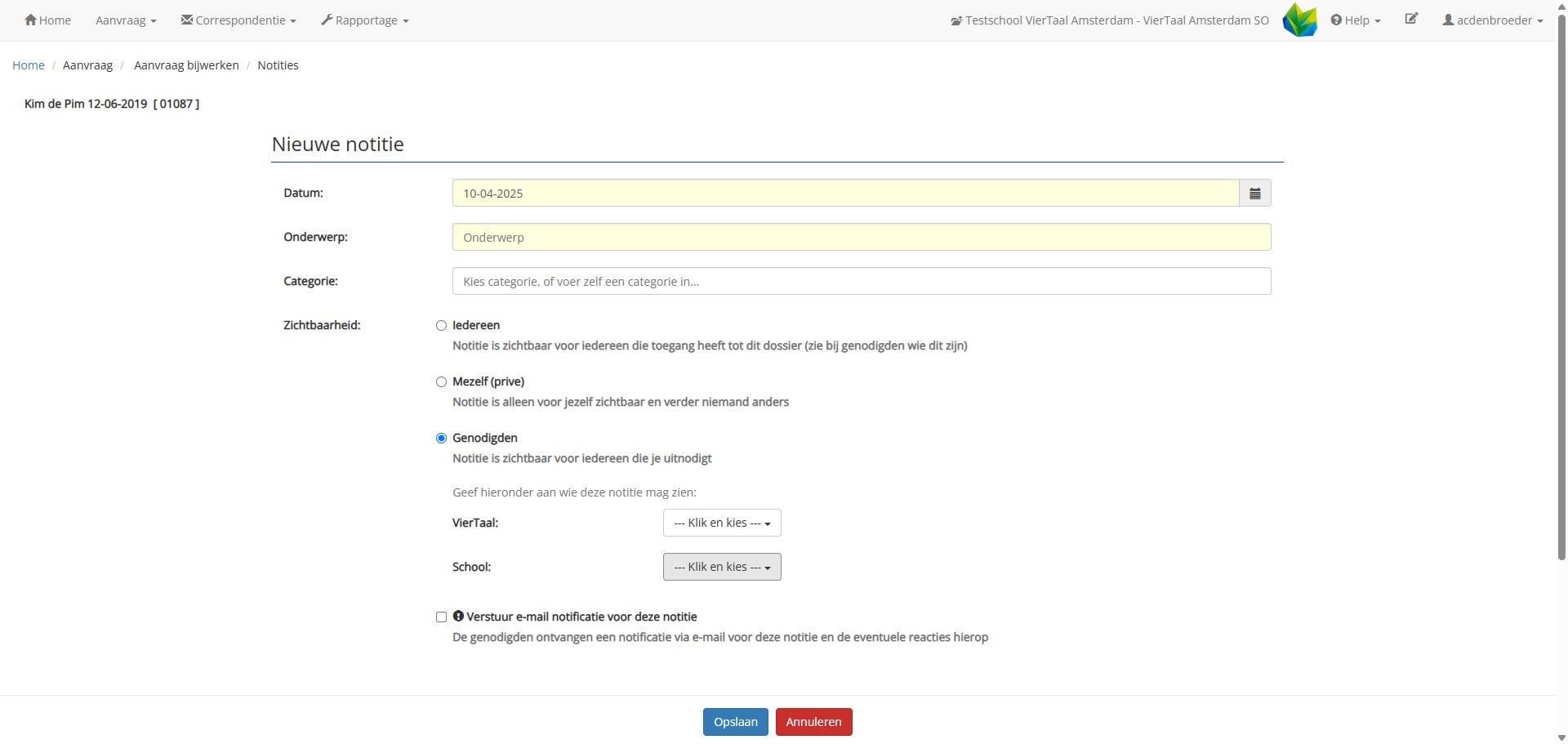The image size is (1568, 744).
Task: Click the Notities breadcrumb
Action: 278,65
